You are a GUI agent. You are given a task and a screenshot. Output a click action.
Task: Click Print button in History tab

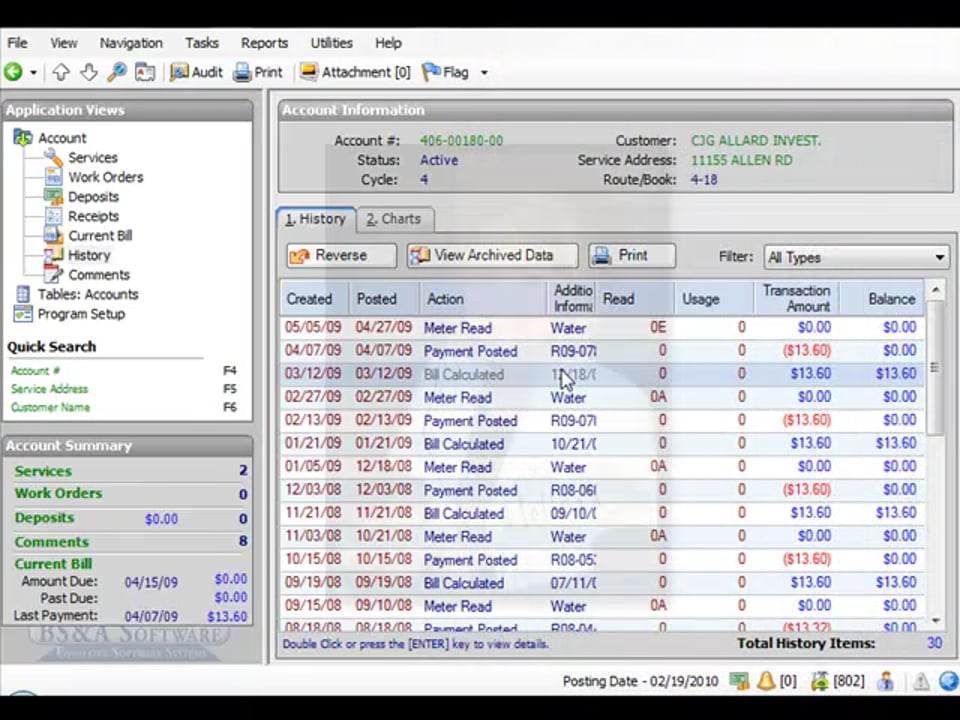pos(632,255)
